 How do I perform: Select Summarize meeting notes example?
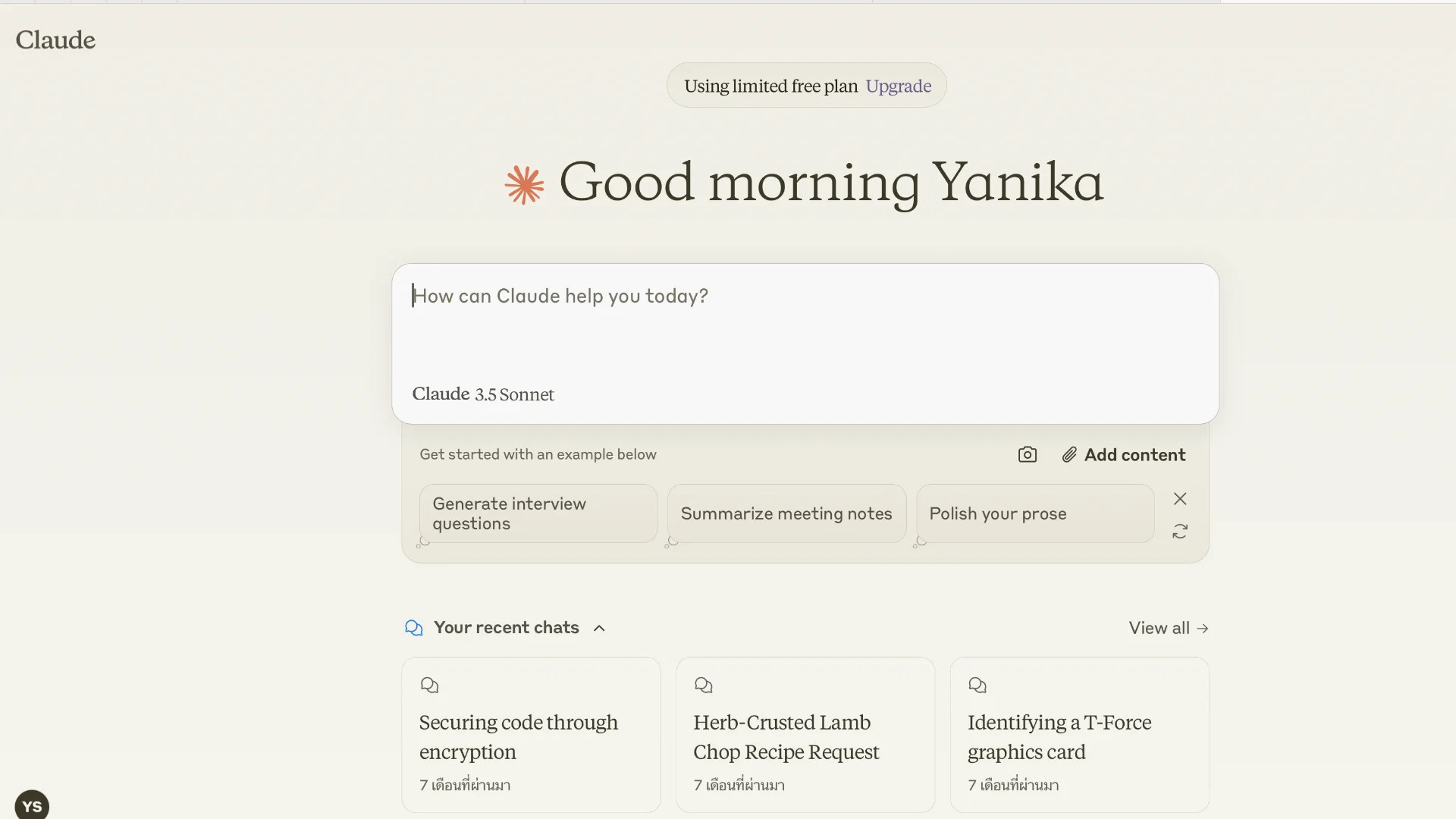pyautogui.click(x=786, y=513)
